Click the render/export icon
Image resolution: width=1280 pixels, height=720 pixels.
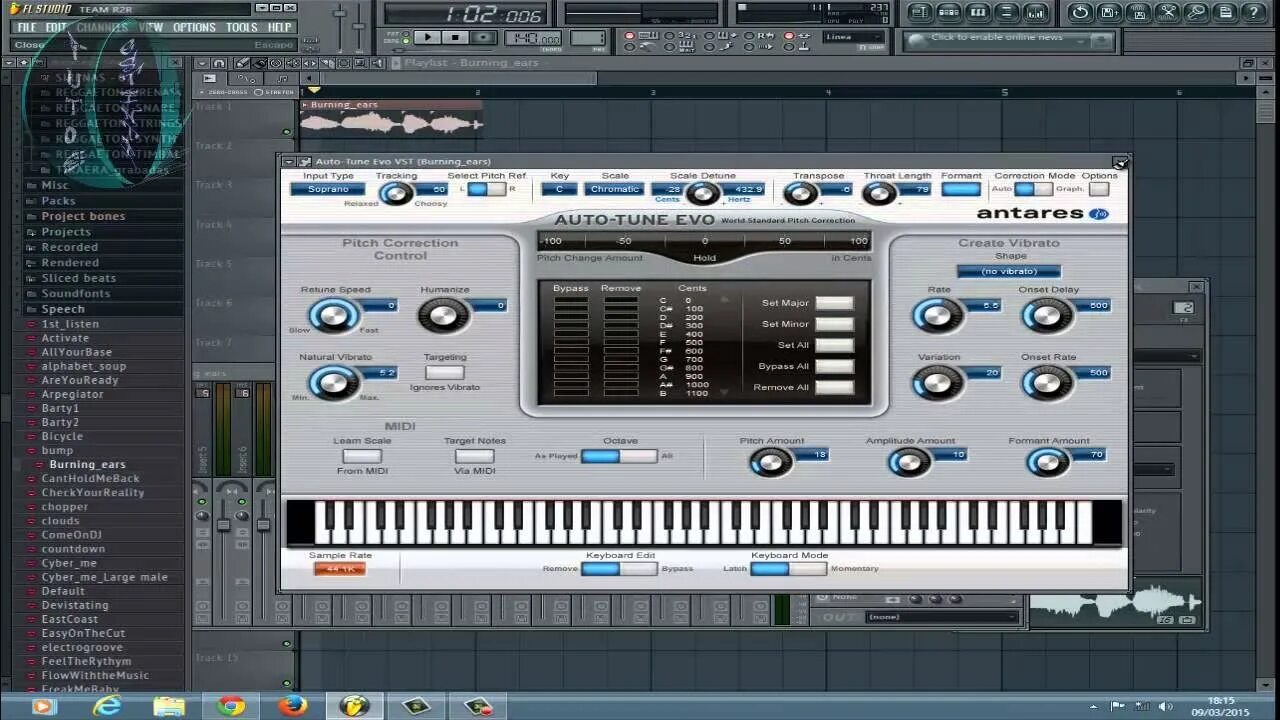pos(1138,13)
